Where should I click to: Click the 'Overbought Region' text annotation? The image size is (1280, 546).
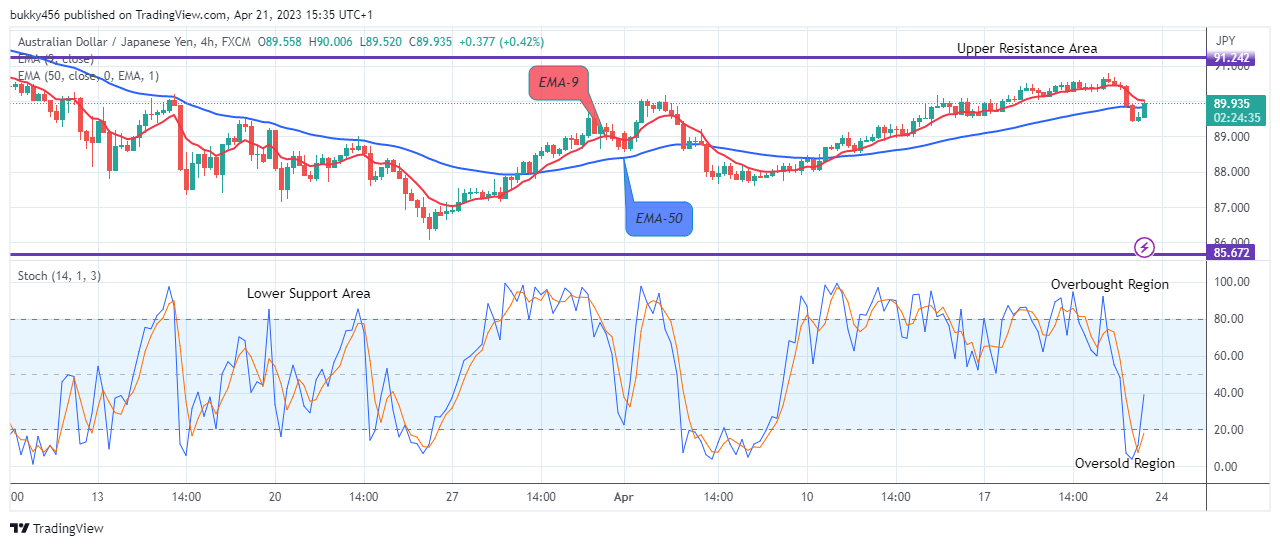click(1109, 284)
